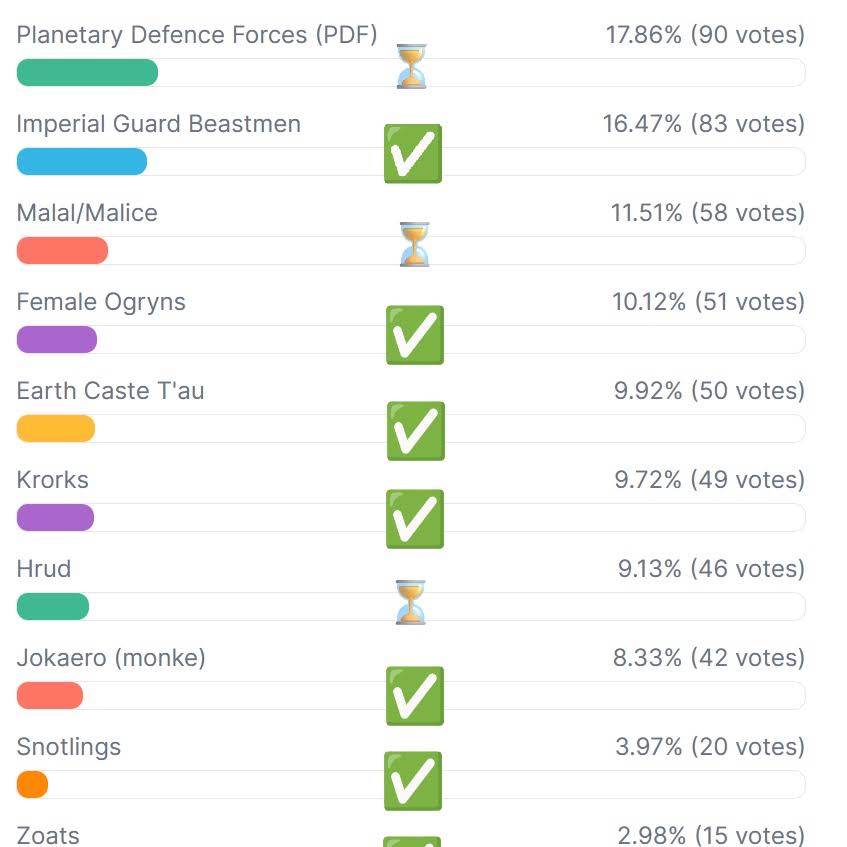Click the Jokaero (monke) option label
Screen dimensions: 847x847
111,658
